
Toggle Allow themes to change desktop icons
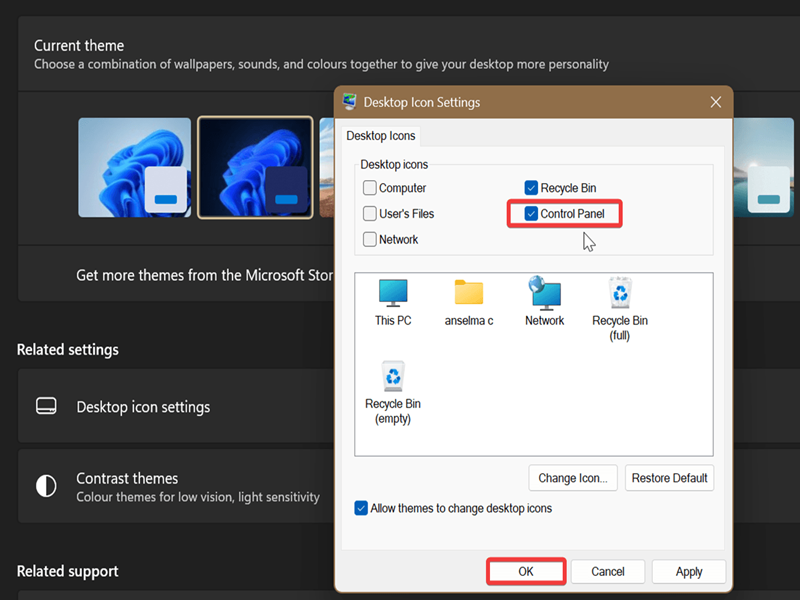(361, 508)
